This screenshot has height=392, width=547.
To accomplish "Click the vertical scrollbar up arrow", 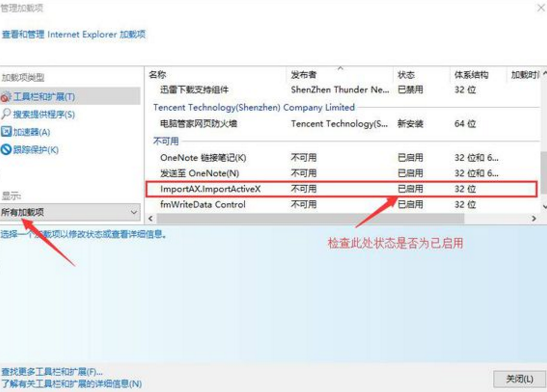I will (x=544, y=74).
